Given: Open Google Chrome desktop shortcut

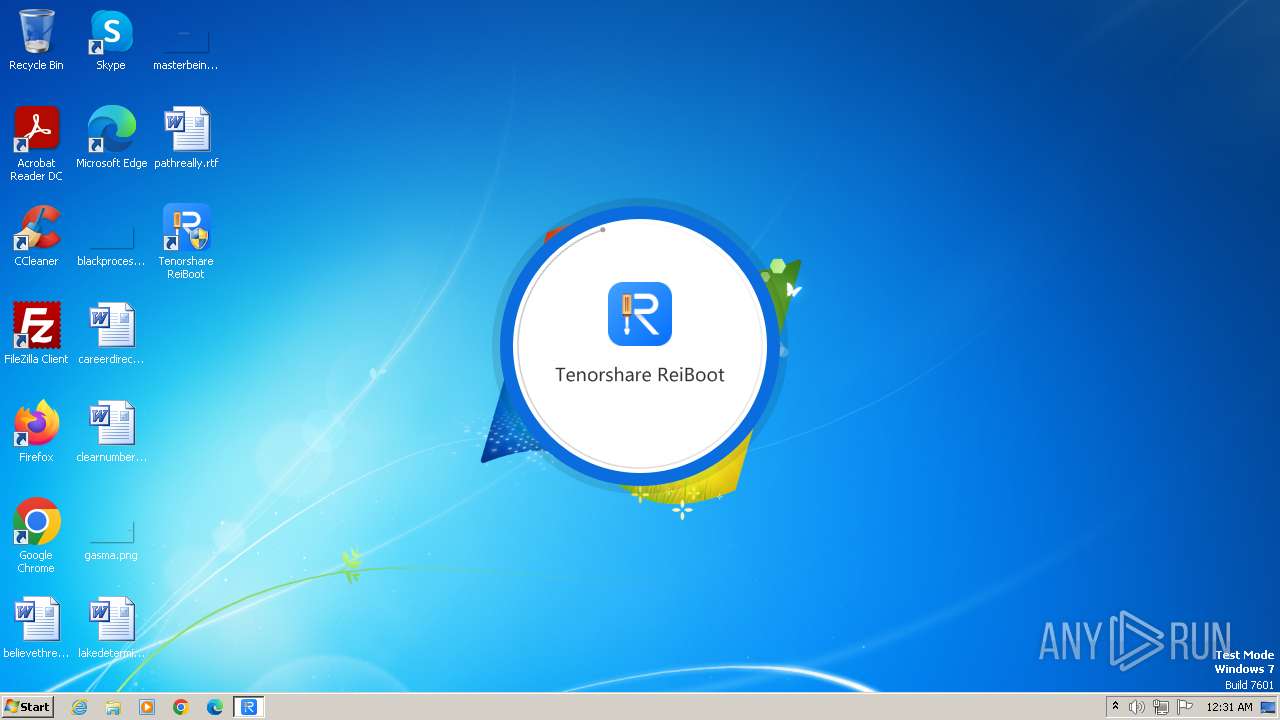Looking at the screenshot, I should point(36,536).
